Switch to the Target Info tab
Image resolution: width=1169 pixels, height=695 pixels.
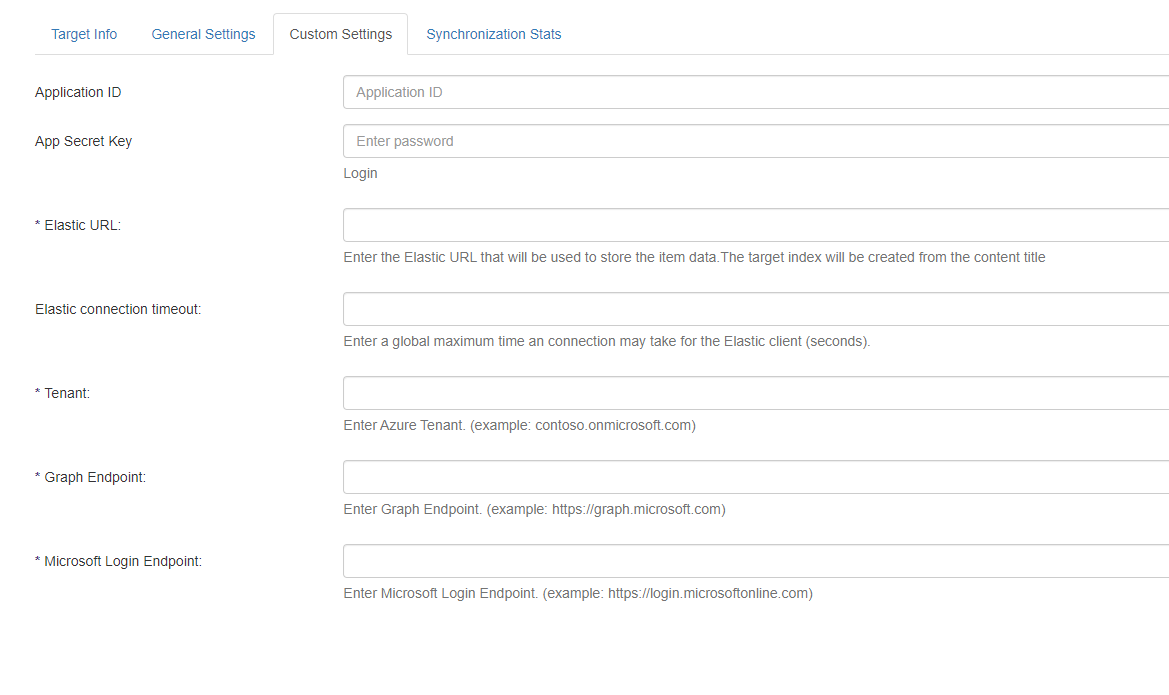click(84, 34)
